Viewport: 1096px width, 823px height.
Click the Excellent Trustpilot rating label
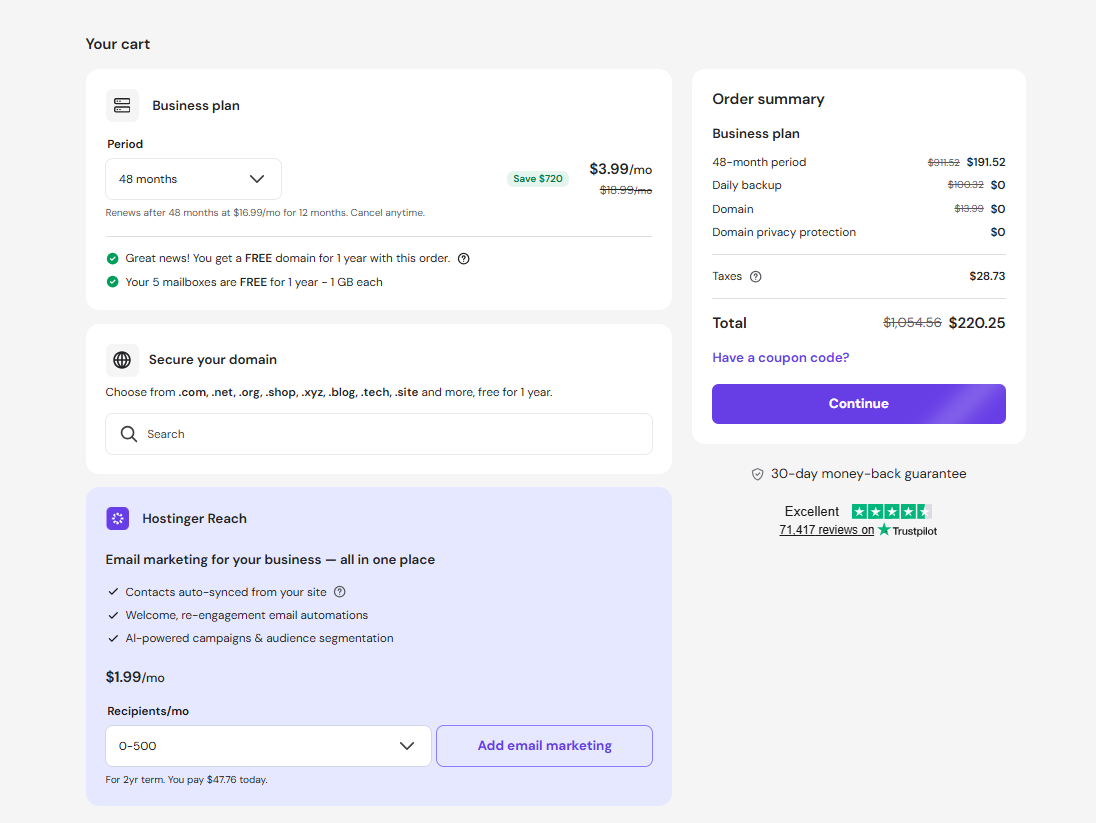click(812, 512)
